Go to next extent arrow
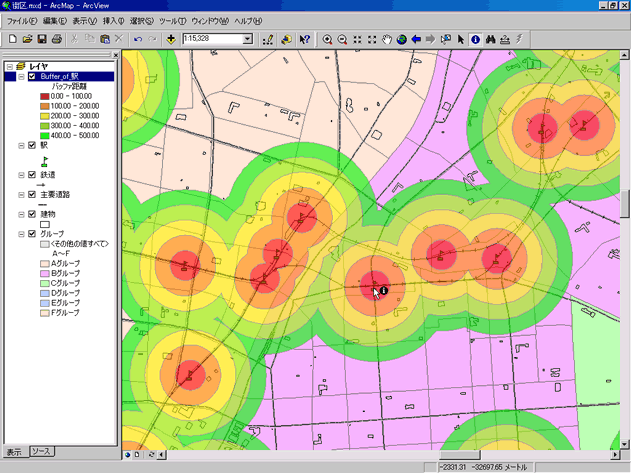Viewport: 631px width, 473px height. pyautogui.click(x=431, y=39)
